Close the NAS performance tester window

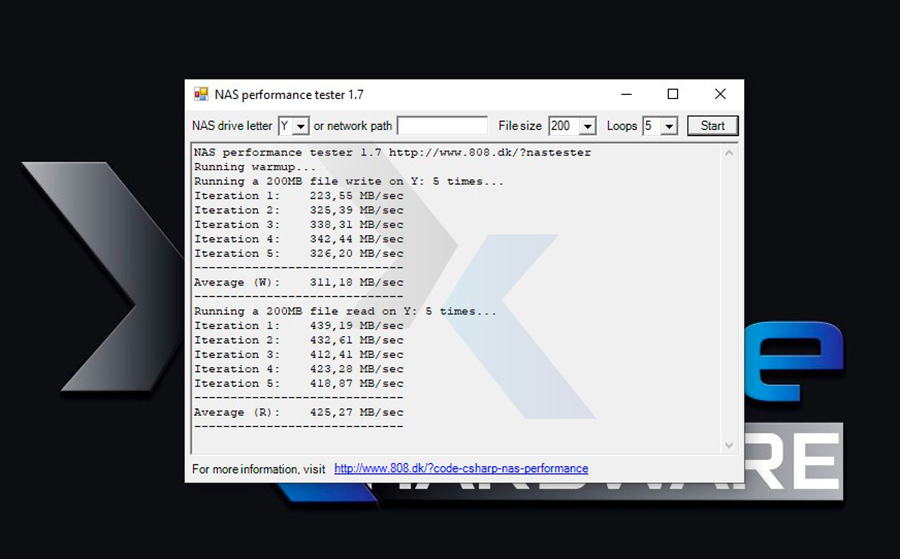tap(720, 94)
